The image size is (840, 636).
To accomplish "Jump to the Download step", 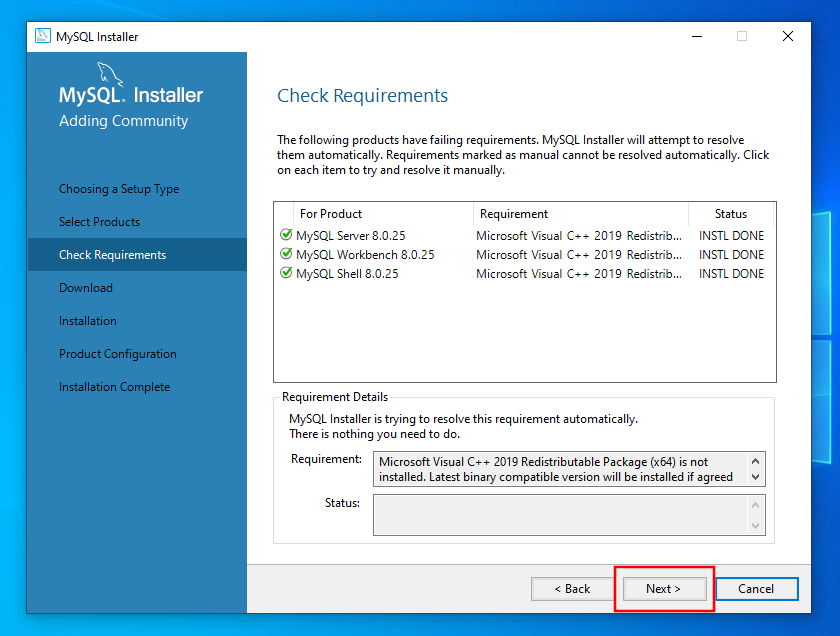I will pyautogui.click(x=86, y=288).
